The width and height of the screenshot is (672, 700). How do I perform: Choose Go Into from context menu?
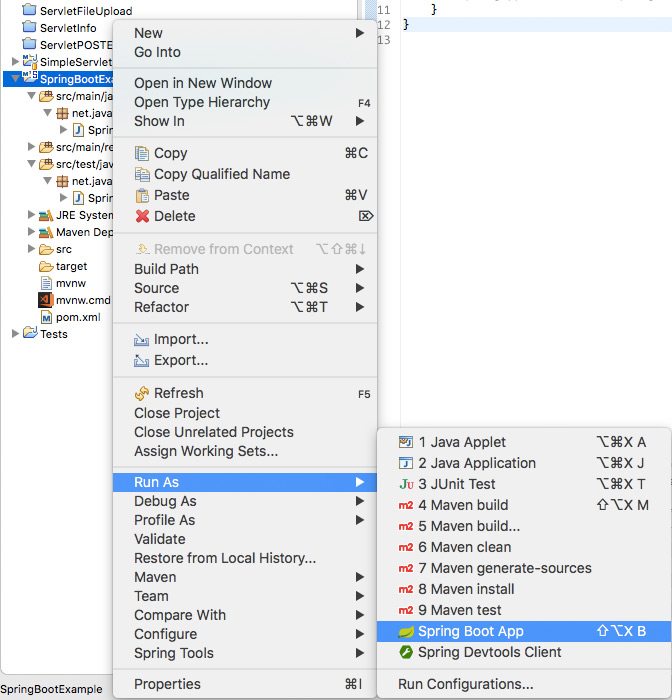click(245, 52)
